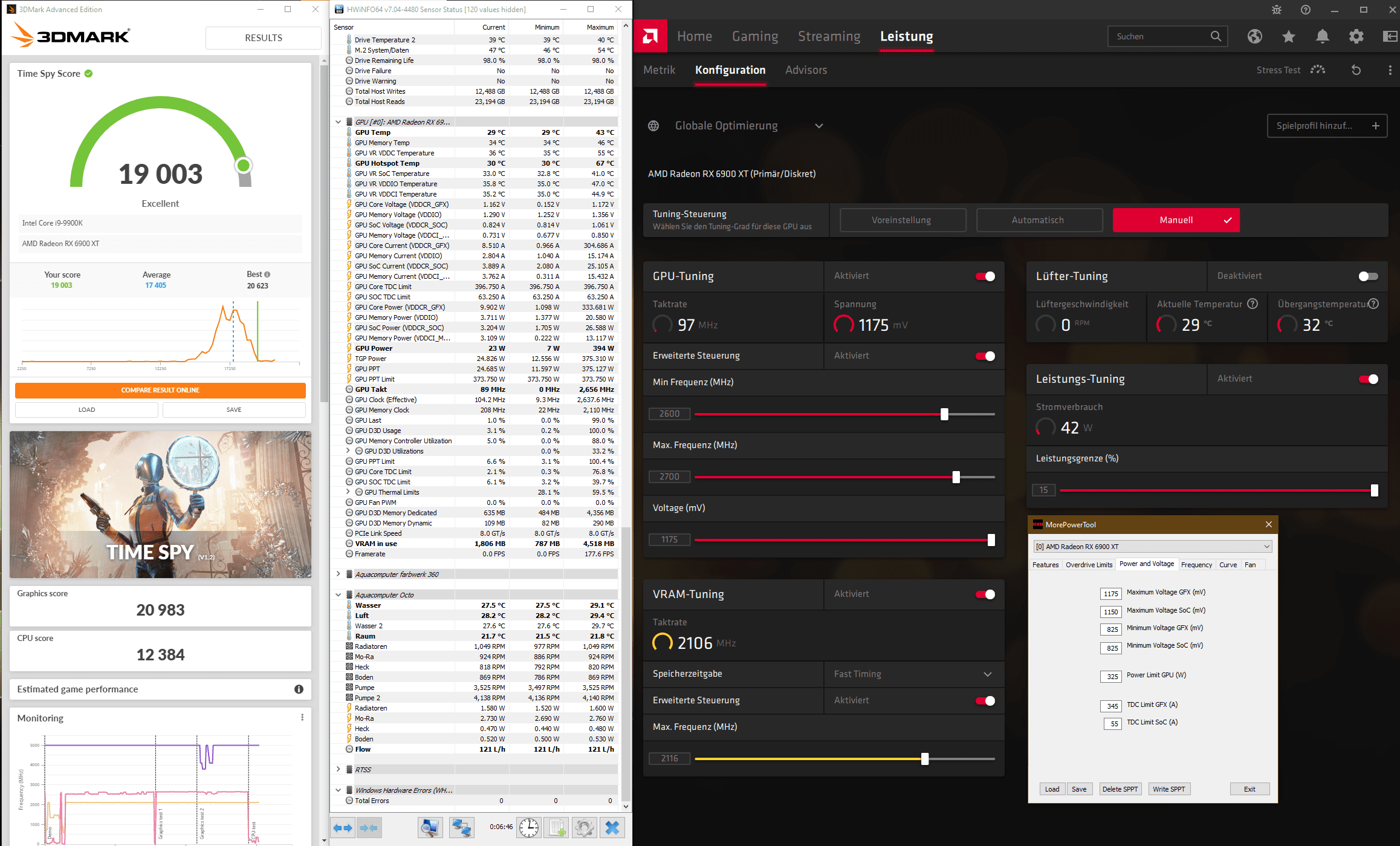
Task: Click help icon beside Übergangstemperatur
Action: pos(1373,304)
